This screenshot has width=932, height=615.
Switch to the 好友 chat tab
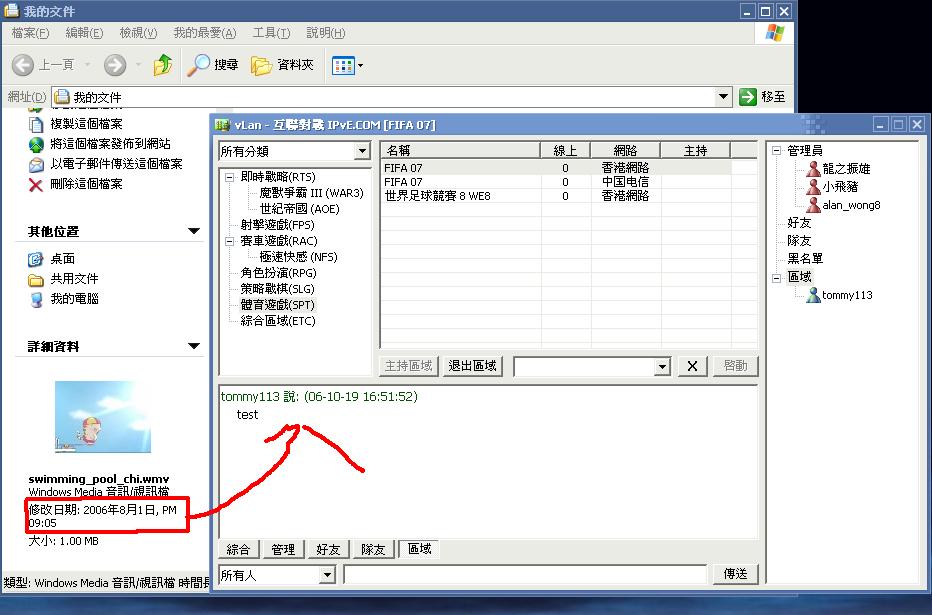(328, 550)
